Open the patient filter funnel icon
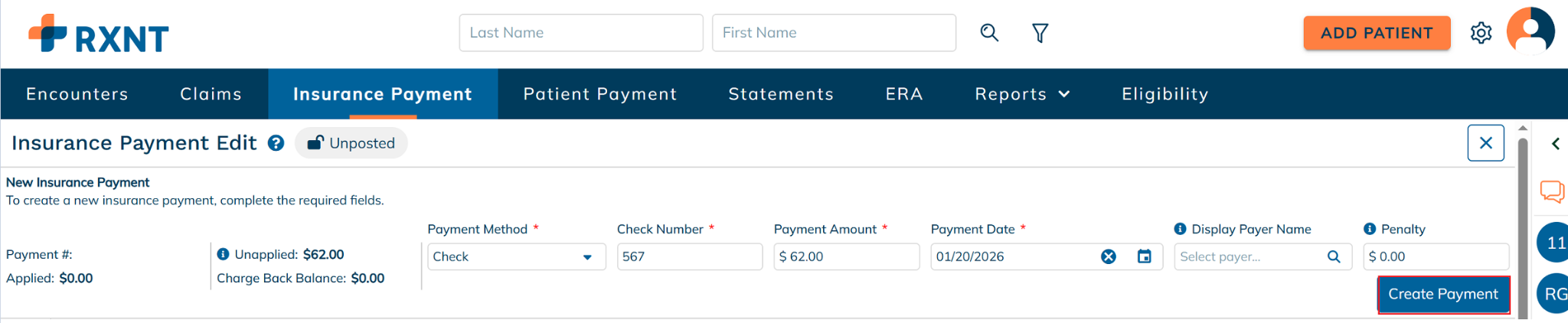Image resolution: width=1568 pixels, height=323 pixels. pos(1040,33)
